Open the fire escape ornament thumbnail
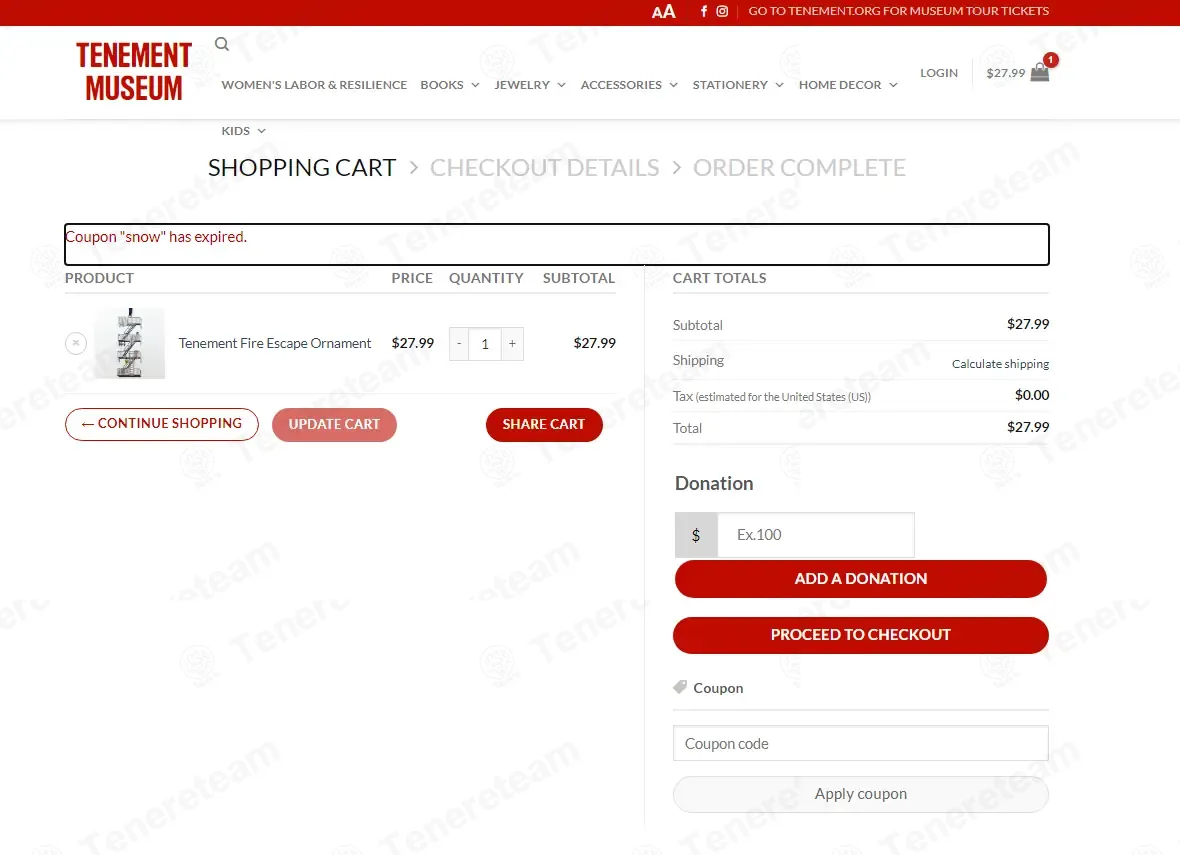This screenshot has width=1180, height=855. pos(129,343)
